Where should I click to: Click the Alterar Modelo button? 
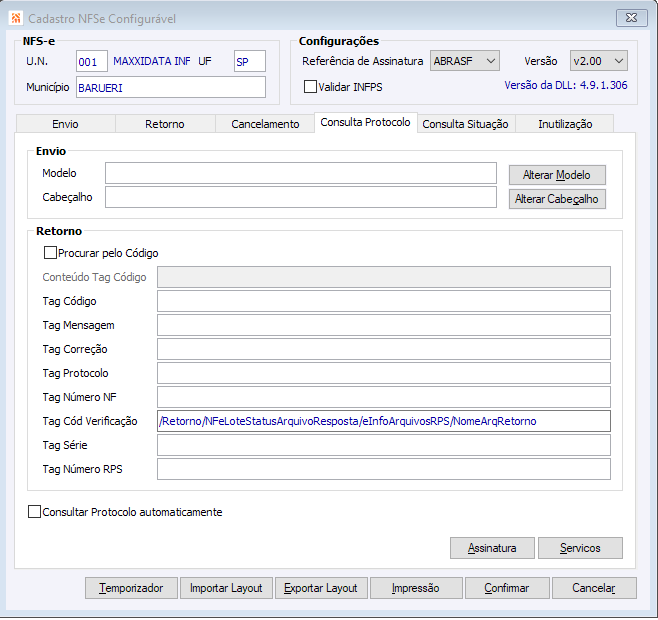(x=557, y=175)
